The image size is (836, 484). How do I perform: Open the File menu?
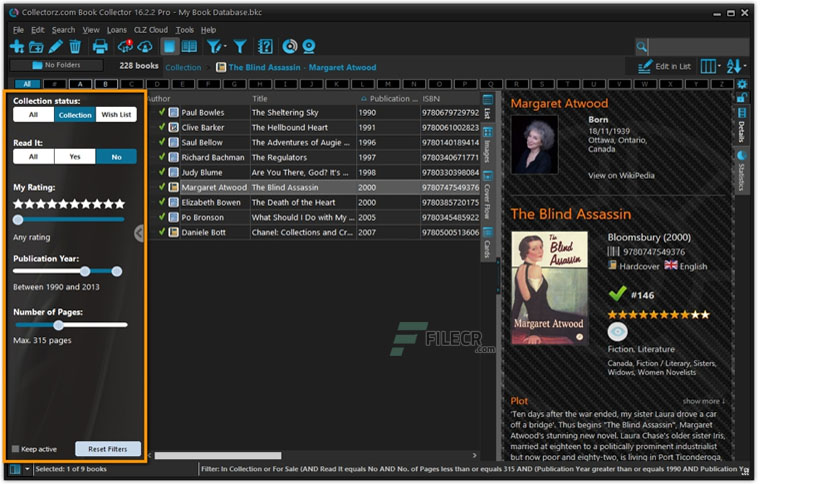18,30
